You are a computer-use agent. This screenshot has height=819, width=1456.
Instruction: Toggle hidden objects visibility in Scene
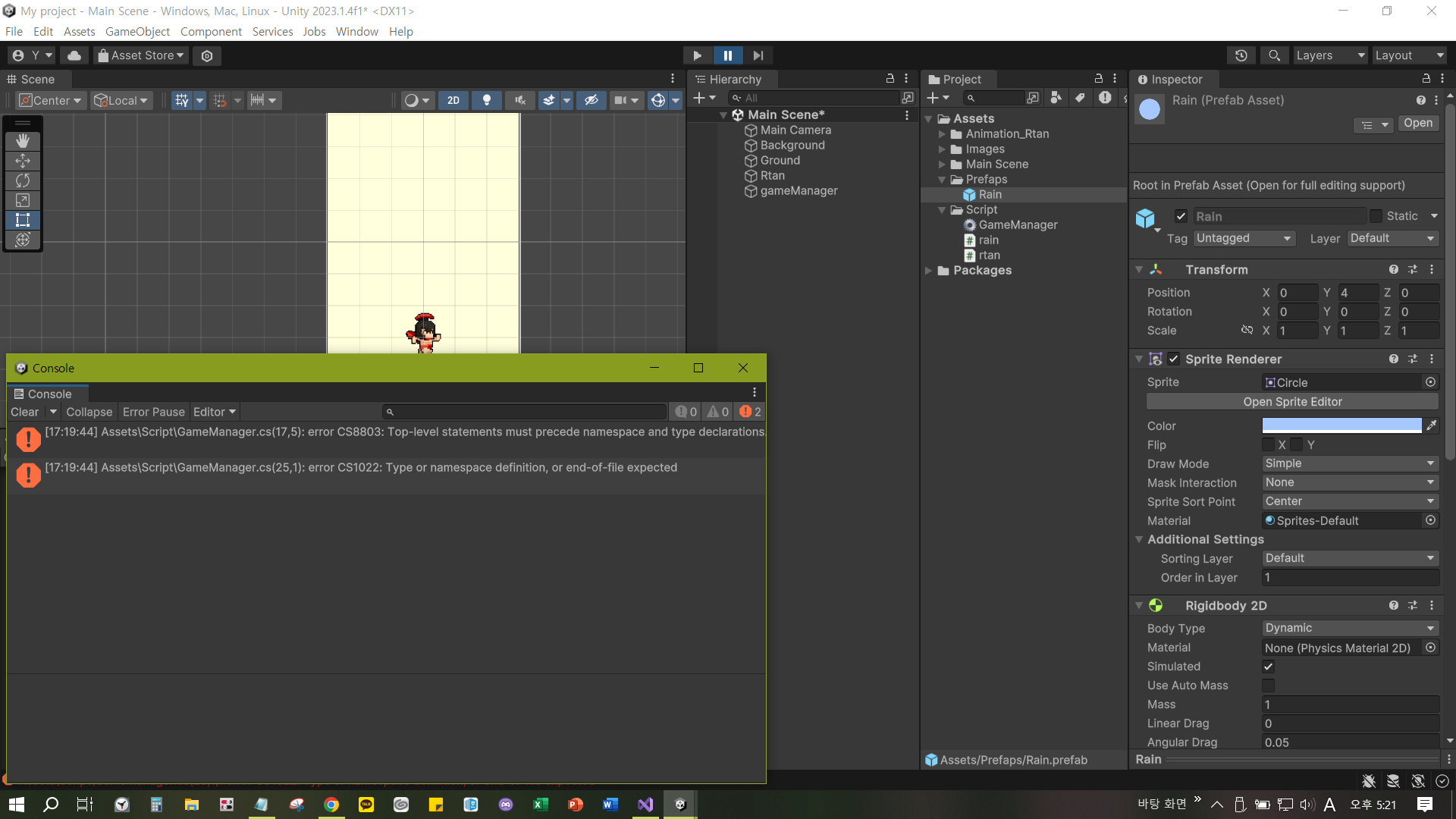pos(591,100)
